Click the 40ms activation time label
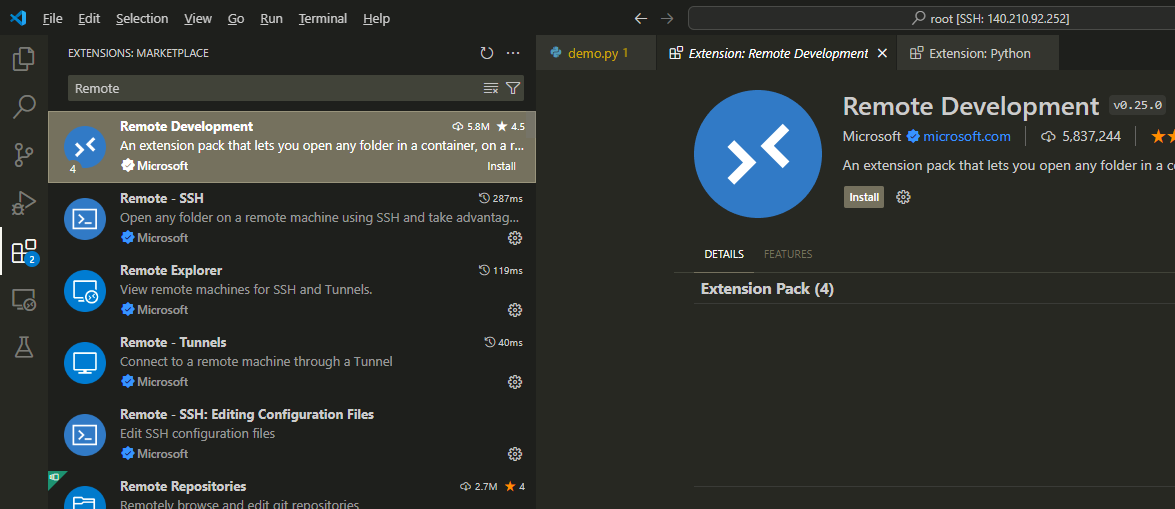The height and width of the screenshot is (509, 1175). pyautogui.click(x=504, y=343)
